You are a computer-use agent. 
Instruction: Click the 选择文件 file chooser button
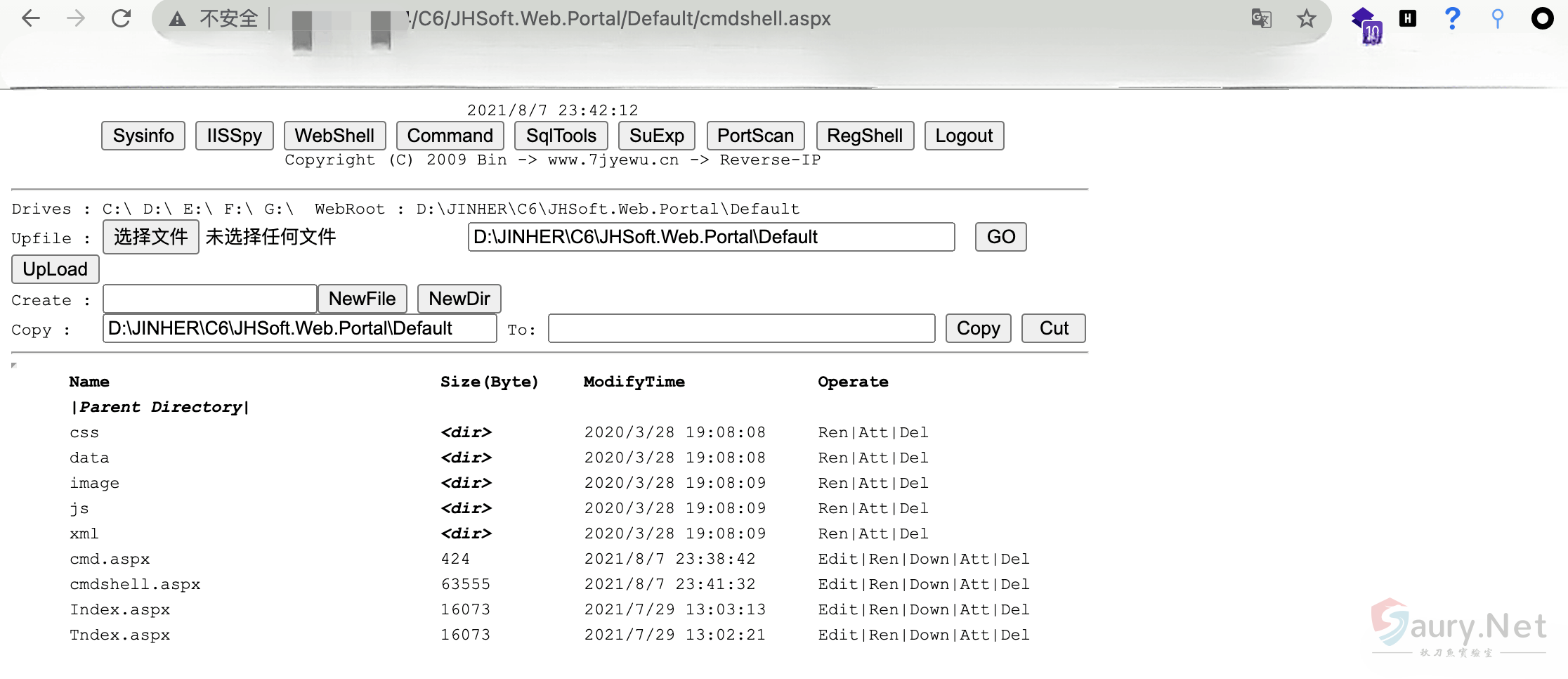pos(151,237)
